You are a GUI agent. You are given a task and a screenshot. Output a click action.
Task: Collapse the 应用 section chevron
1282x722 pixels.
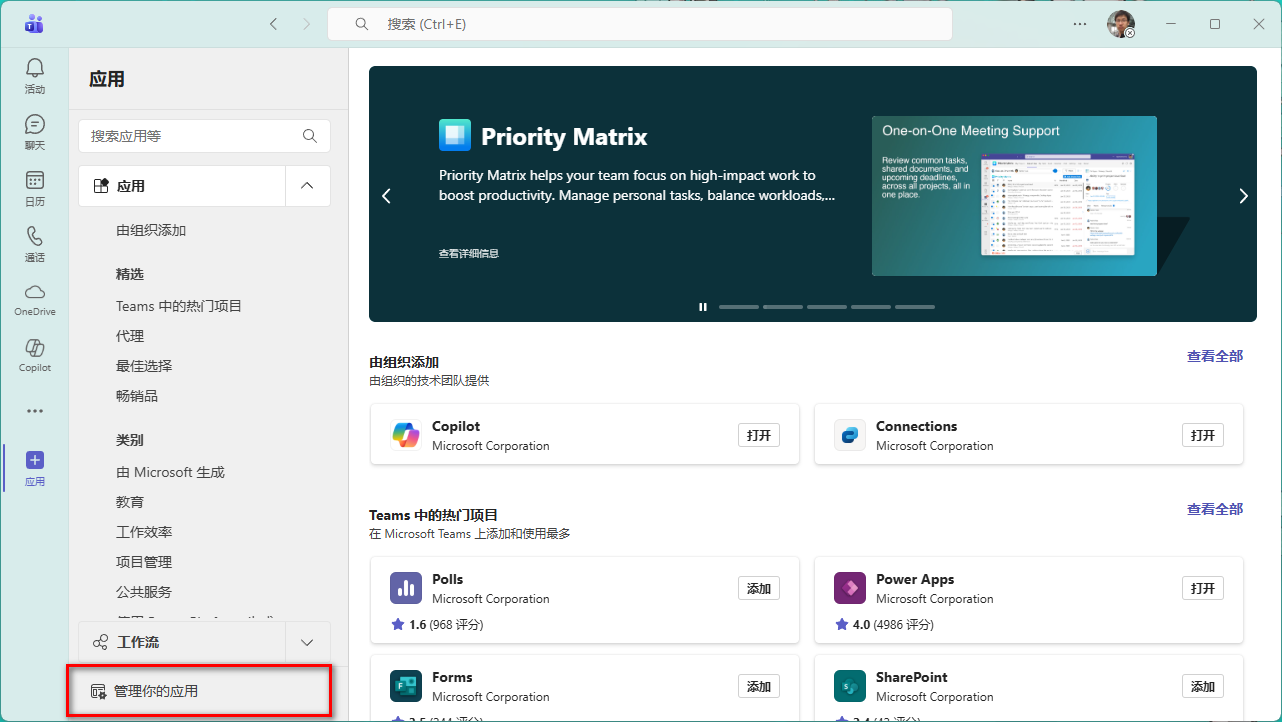tap(308, 186)
